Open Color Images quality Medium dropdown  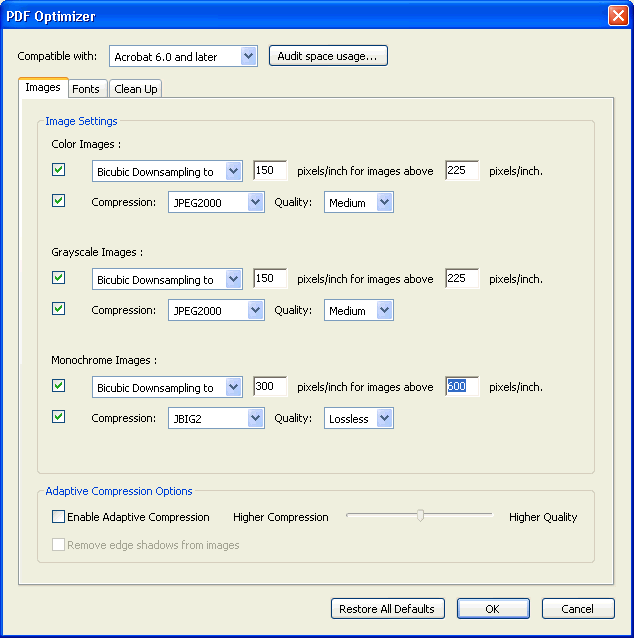359,202
